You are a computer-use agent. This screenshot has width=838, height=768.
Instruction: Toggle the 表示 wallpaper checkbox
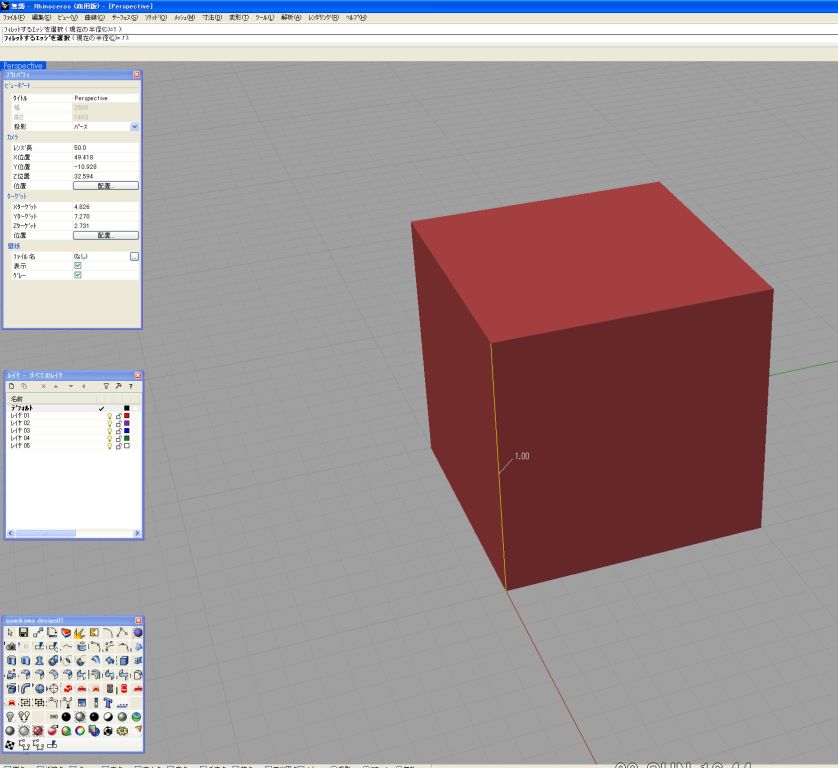(78, 266)
